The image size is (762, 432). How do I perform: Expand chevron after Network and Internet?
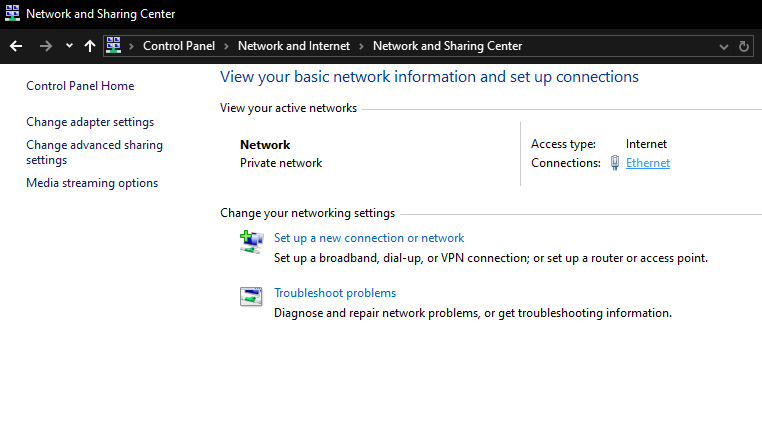[361, 46]
